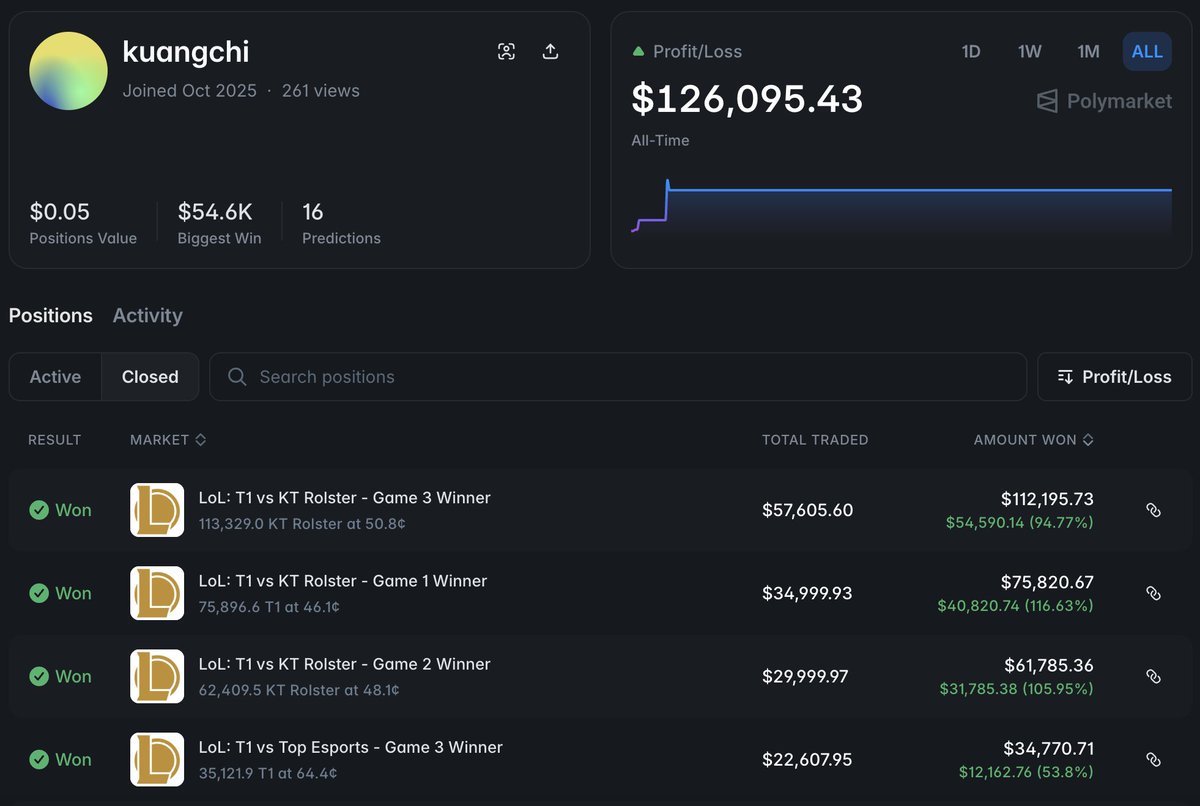Copy link for Game 1 Winner position

point(1153,593)
